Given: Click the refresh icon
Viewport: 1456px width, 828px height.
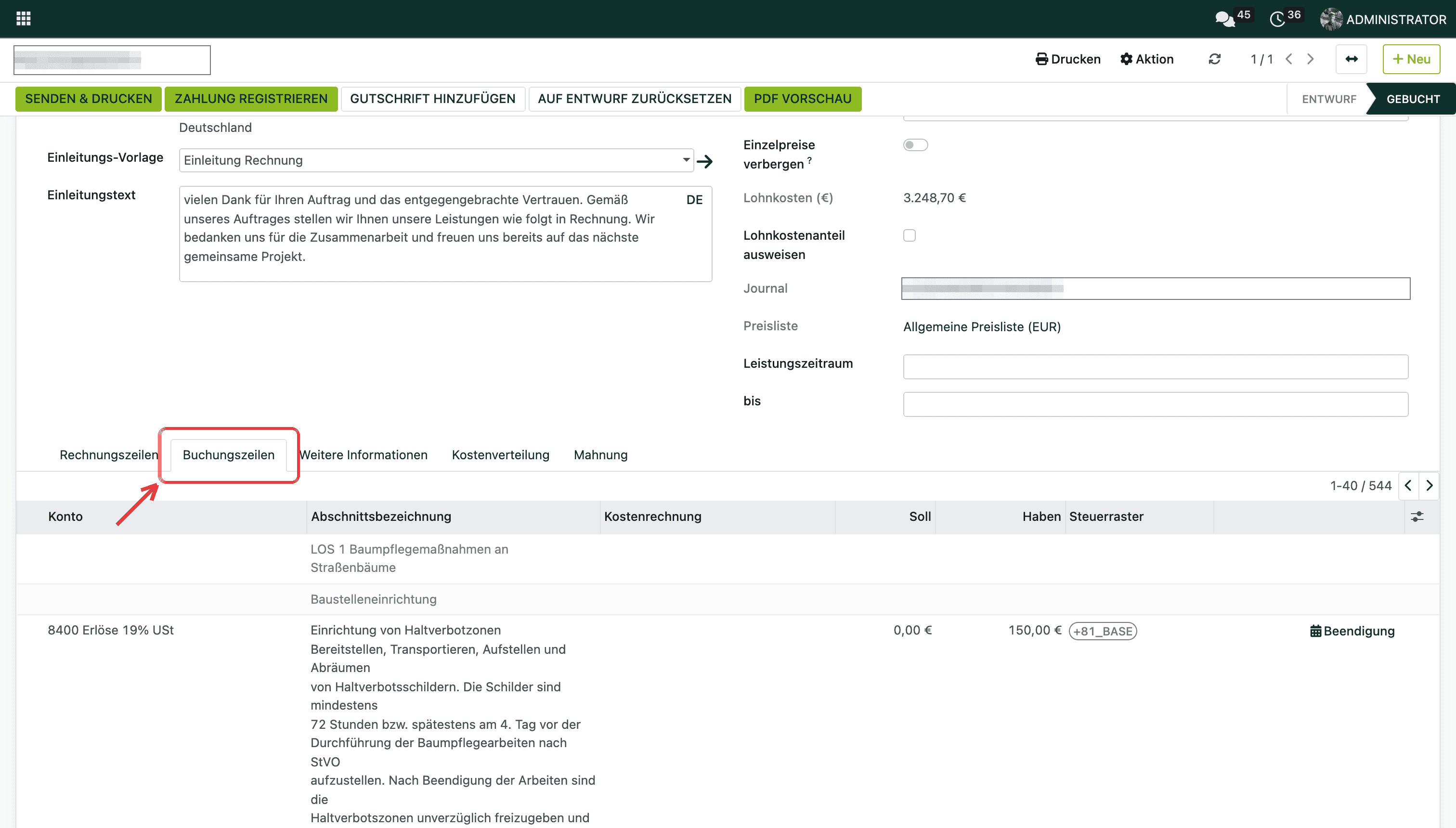Looking at the screenshot, I should (x=1215, y=59).
